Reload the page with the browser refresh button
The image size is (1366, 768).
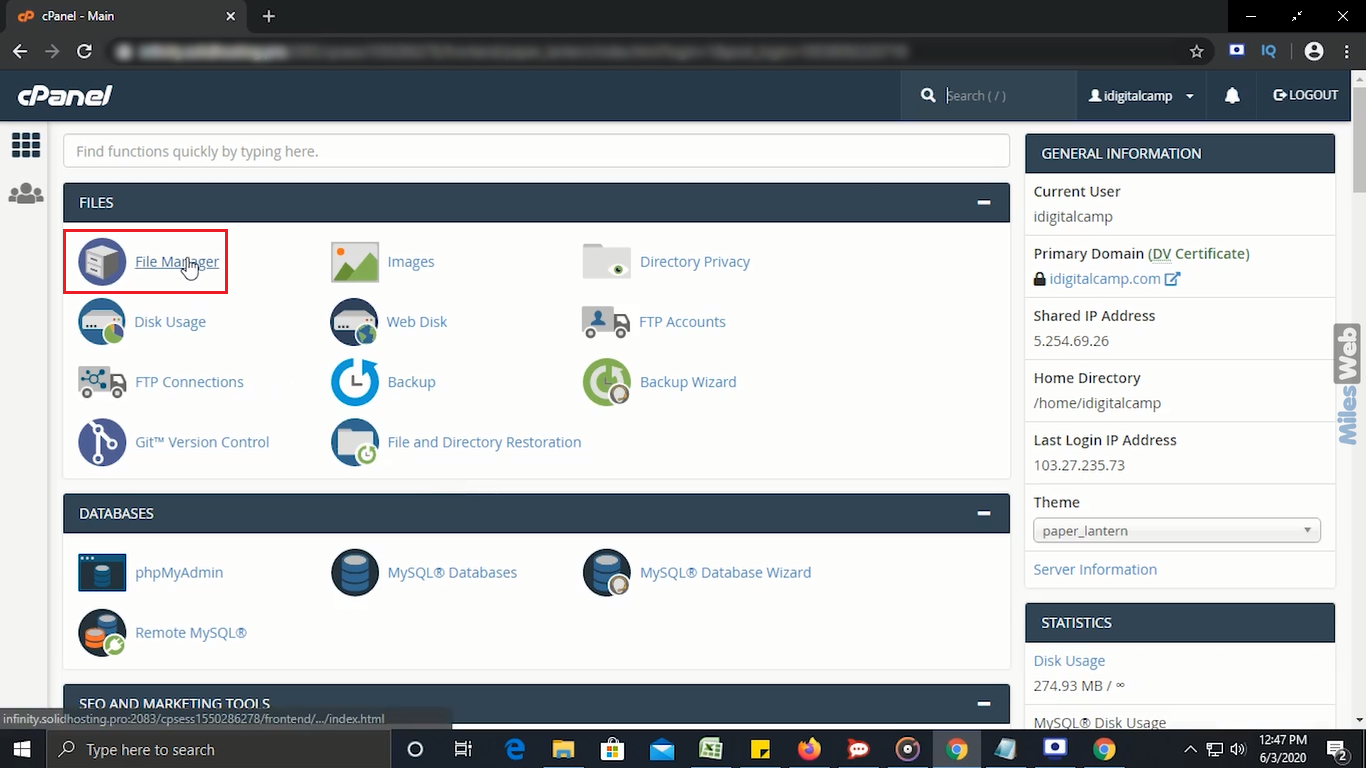click(x=84, y=51)
